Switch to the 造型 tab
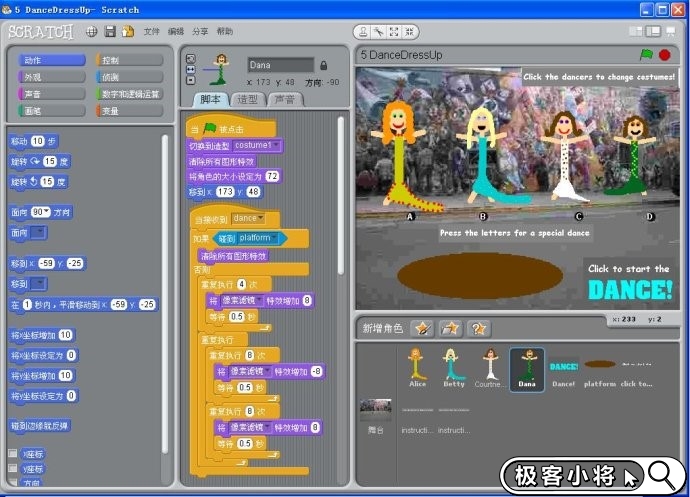 (246, 100)
